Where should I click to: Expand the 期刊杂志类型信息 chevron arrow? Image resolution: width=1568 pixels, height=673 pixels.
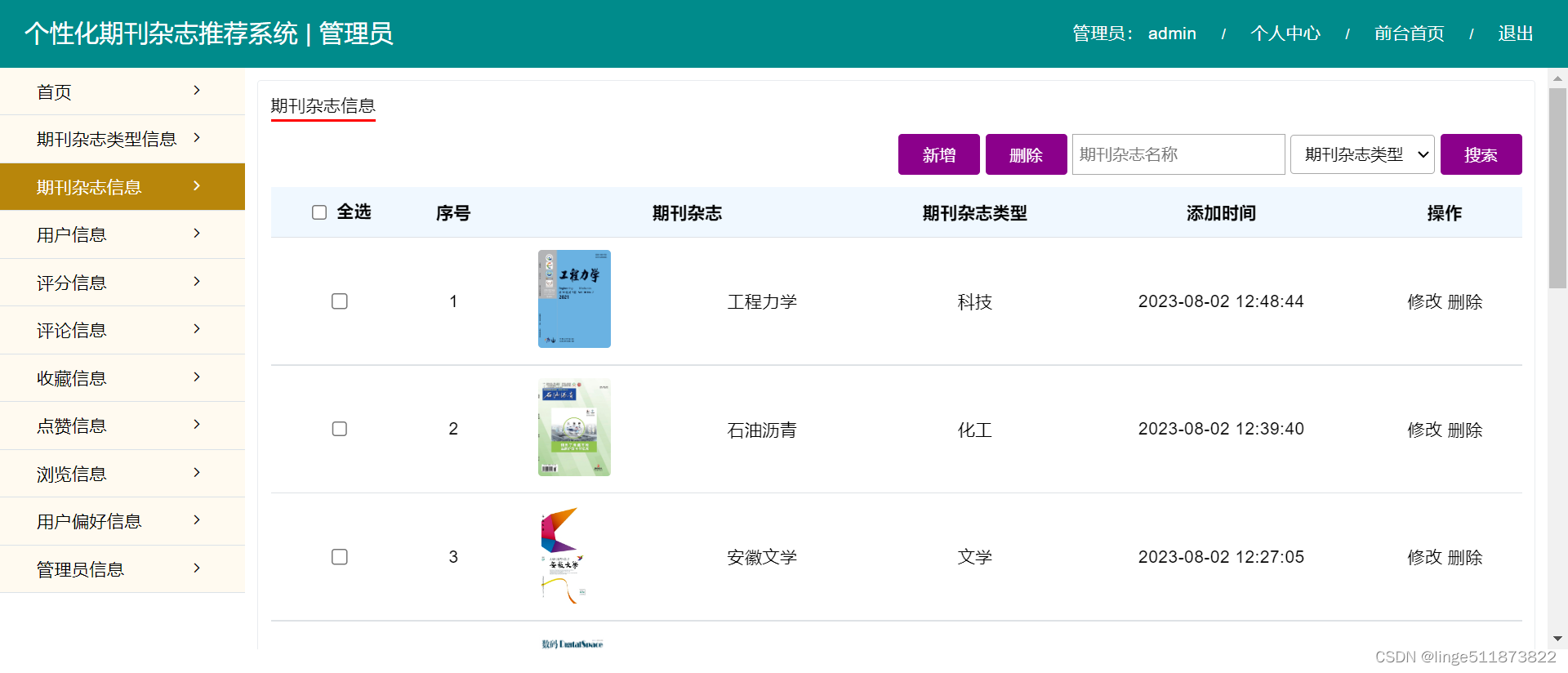click(197, 138)
